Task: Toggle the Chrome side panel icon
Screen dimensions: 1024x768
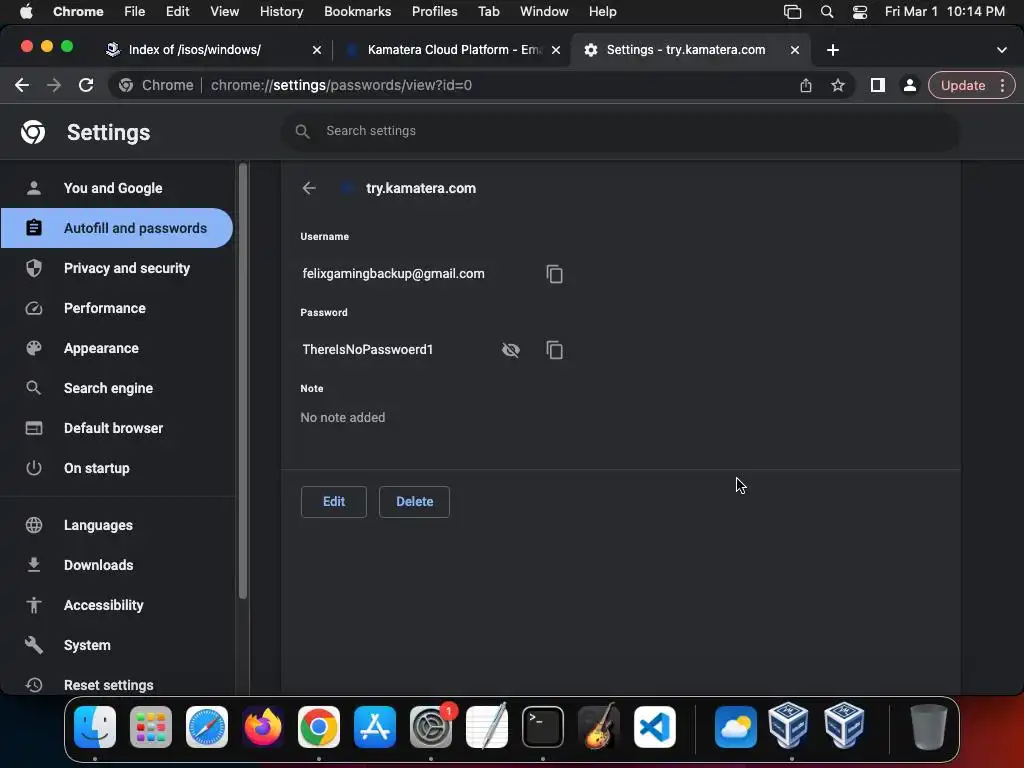Action: coord(878,85)
